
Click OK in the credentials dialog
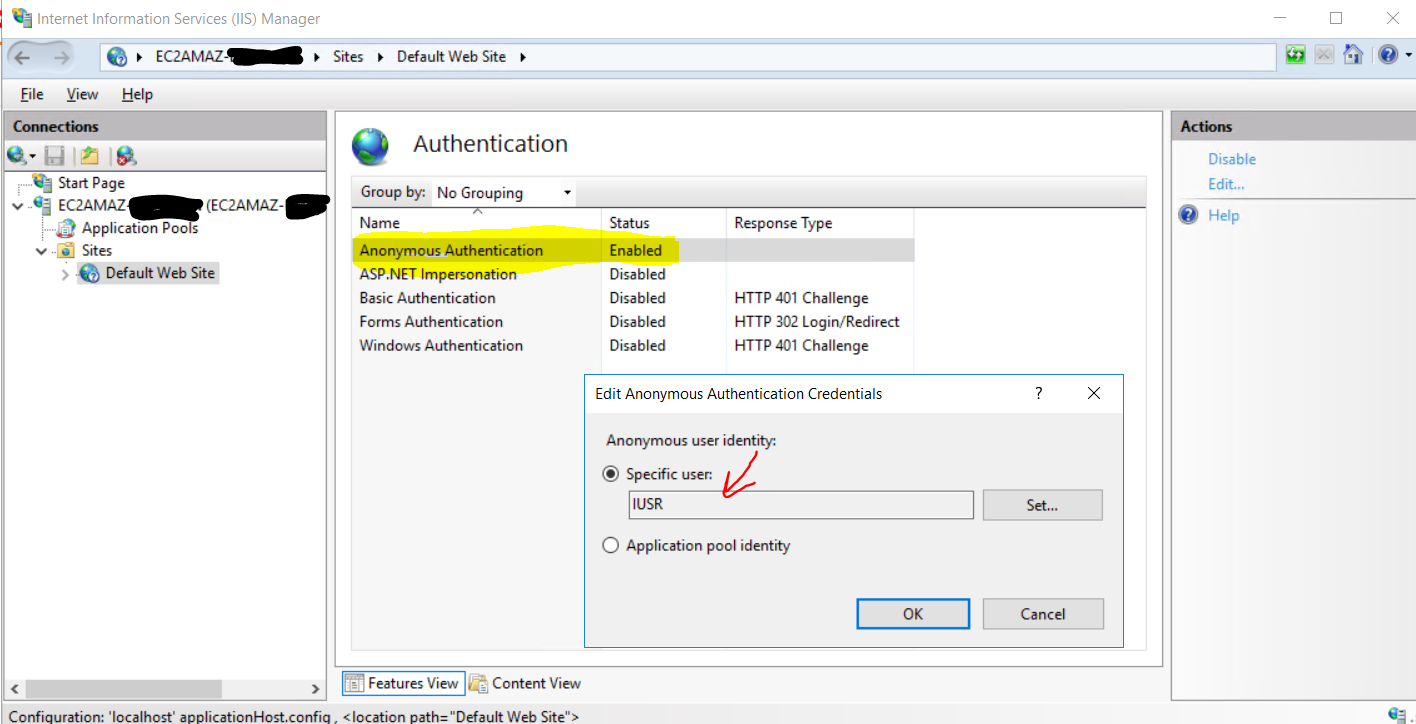(x=913, y=614)
